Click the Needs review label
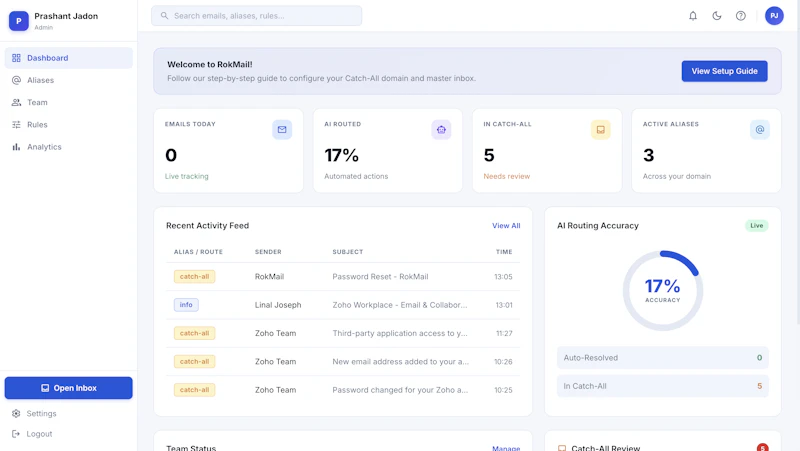The height and width of the screenshot is (451, 800). pos(507,176)
